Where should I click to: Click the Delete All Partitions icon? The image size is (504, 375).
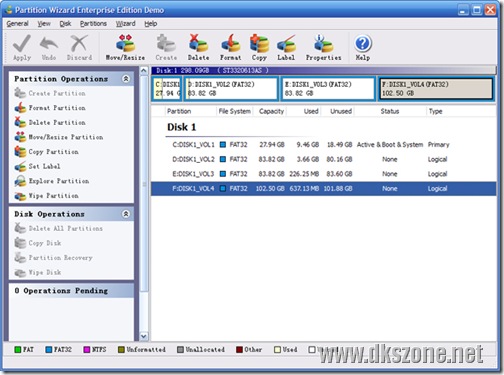pos(20,228)
